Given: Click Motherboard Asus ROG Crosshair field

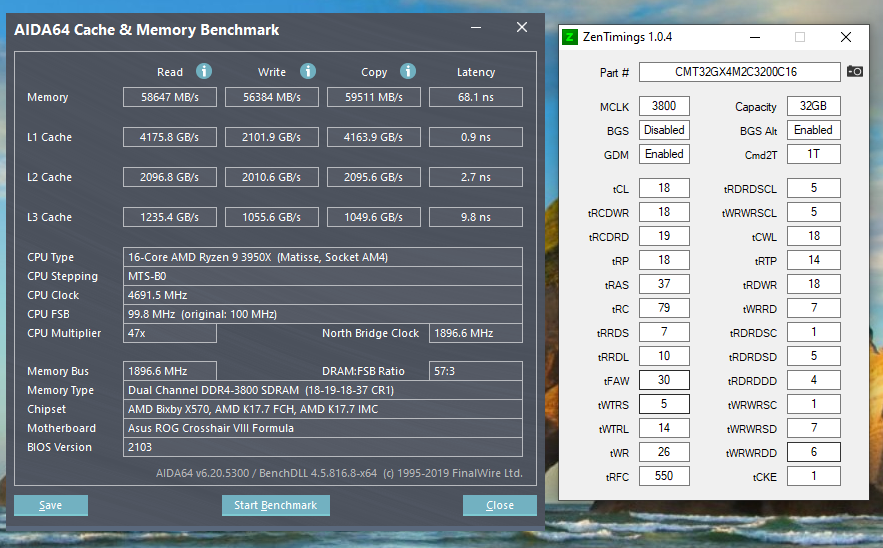Looking at the screenshot, I should 323,428.
